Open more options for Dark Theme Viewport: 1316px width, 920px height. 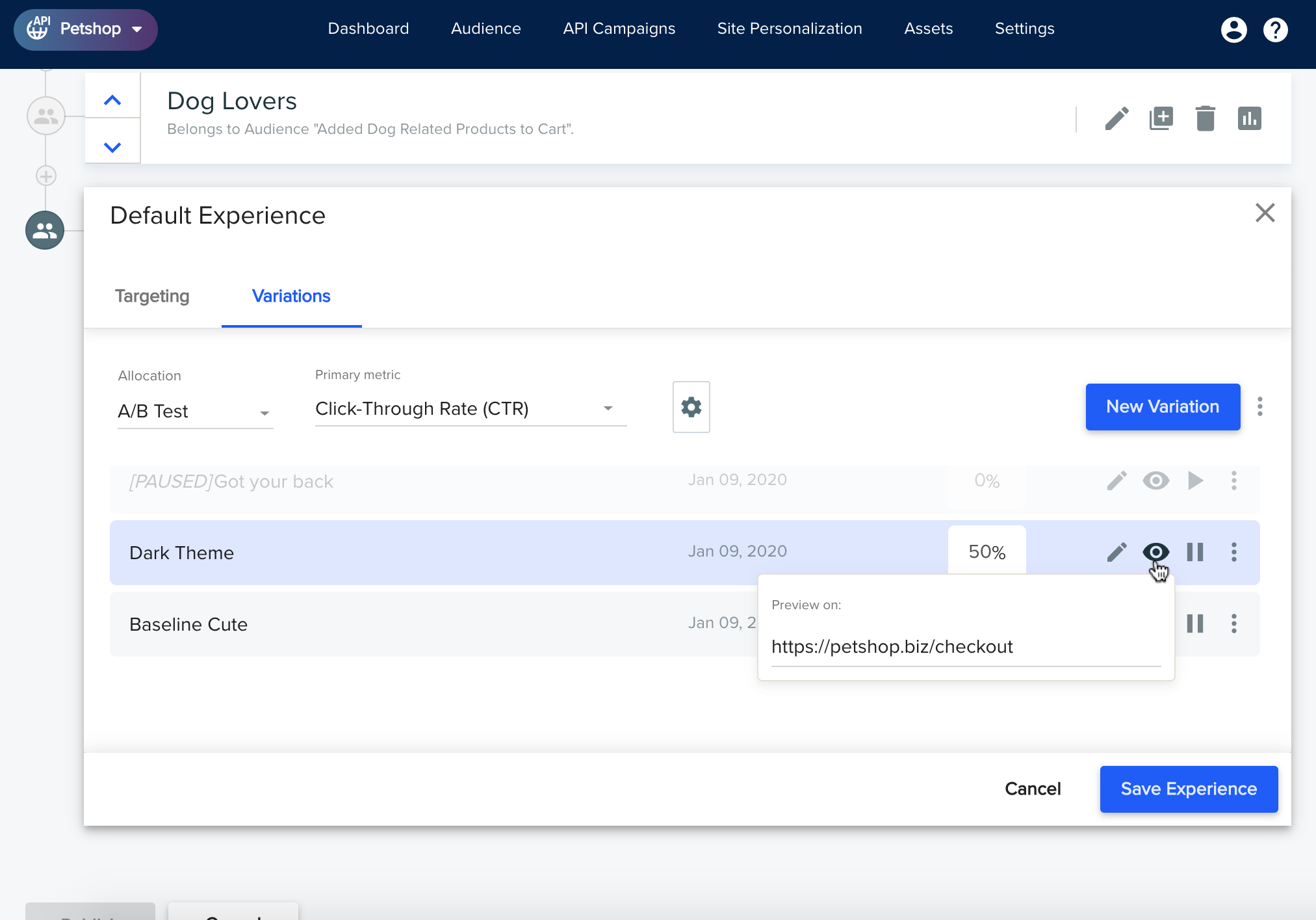(1233, 552)
